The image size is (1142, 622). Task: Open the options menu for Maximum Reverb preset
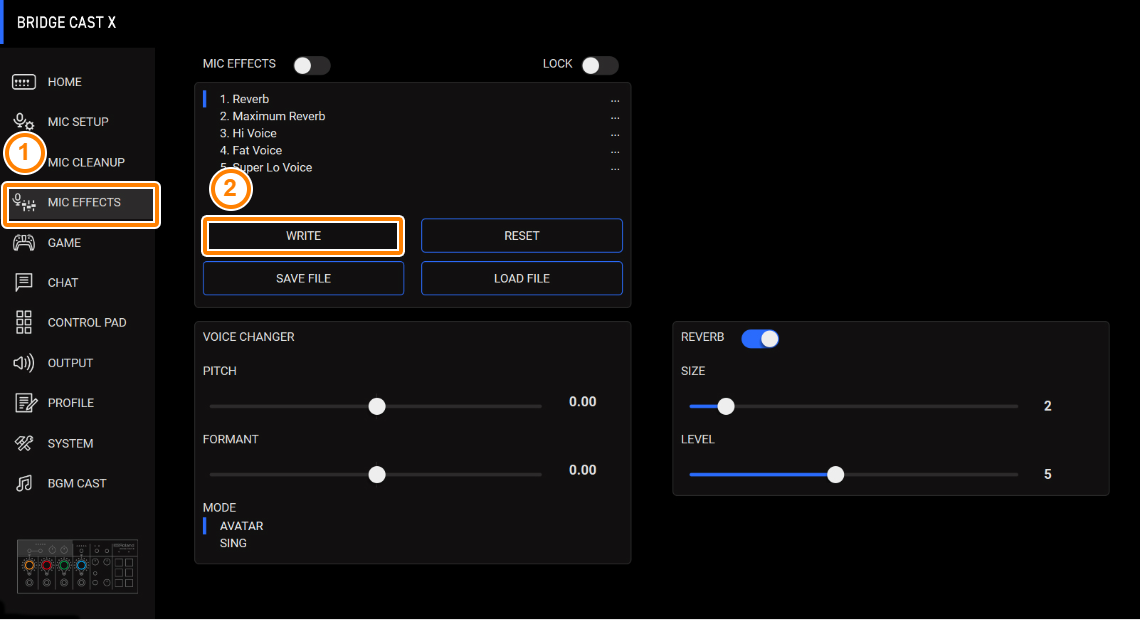tap(615, 117)
